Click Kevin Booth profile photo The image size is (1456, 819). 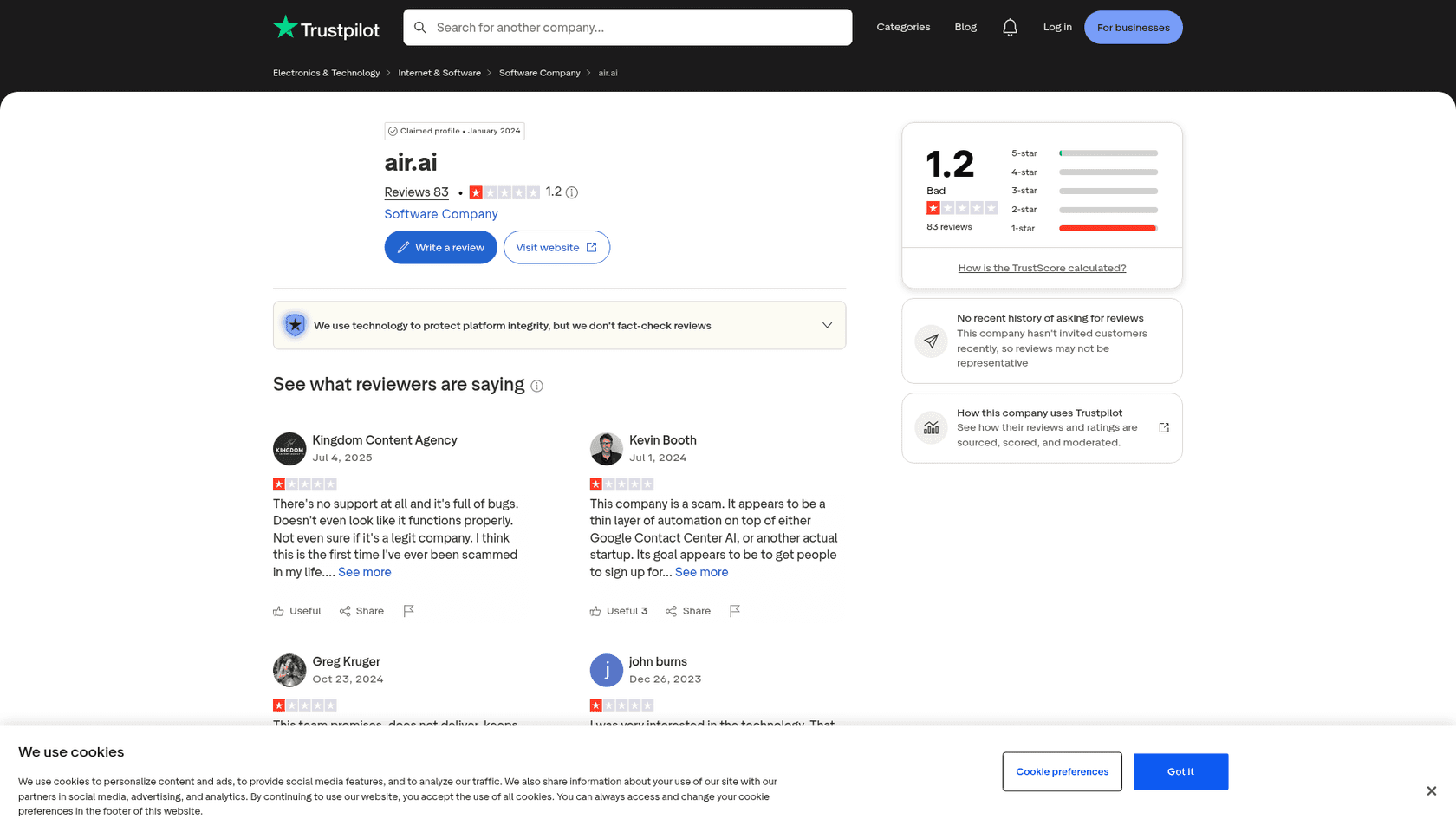click(x=607, y=449)
